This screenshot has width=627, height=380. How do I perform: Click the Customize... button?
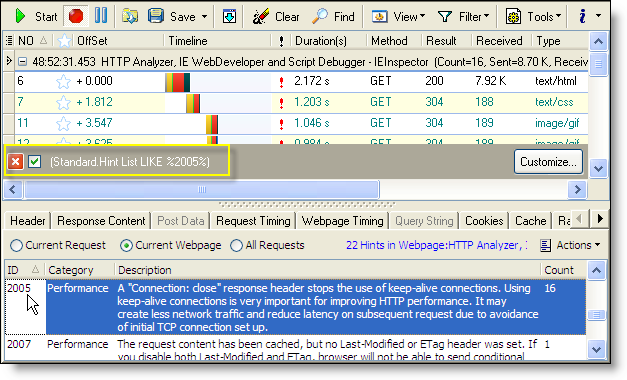548,162
